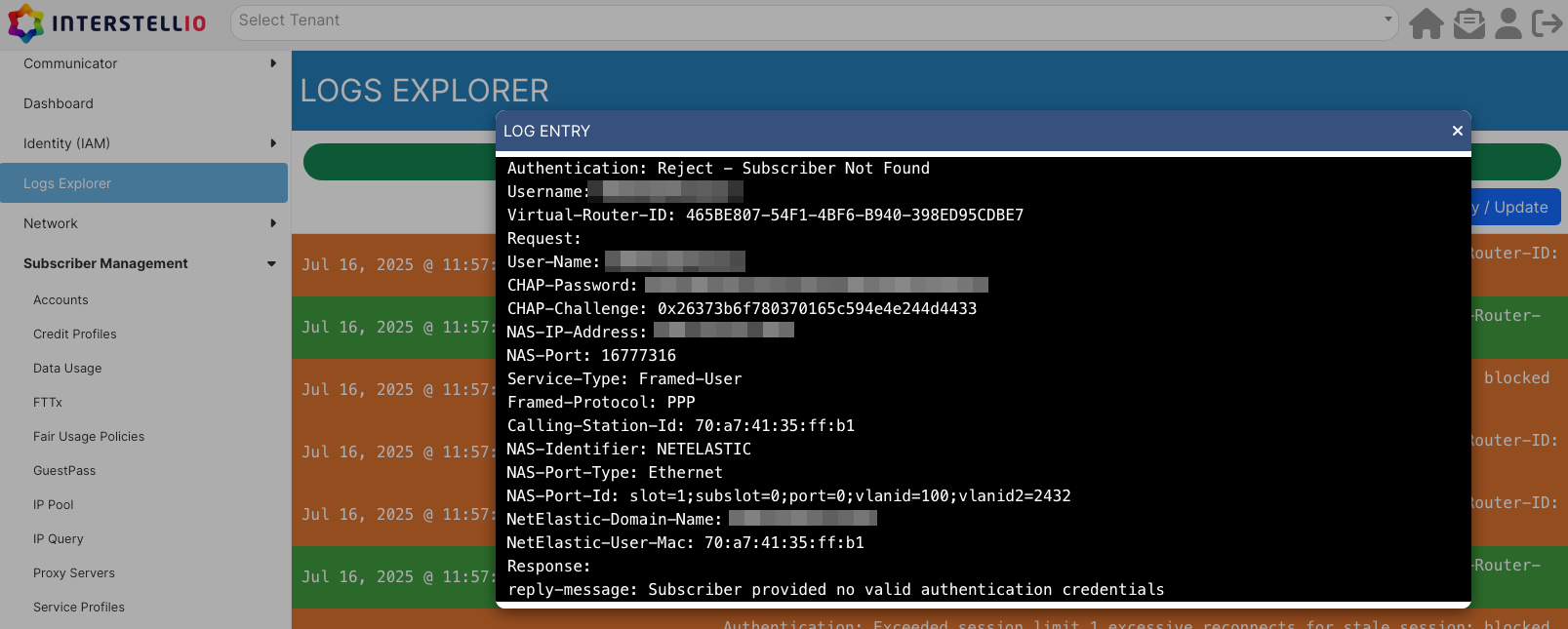Image resolution: width=1568 pixels, height=629 pixels.
Task: Collapse the Subscriber Management section
Action: click(144, 263)
